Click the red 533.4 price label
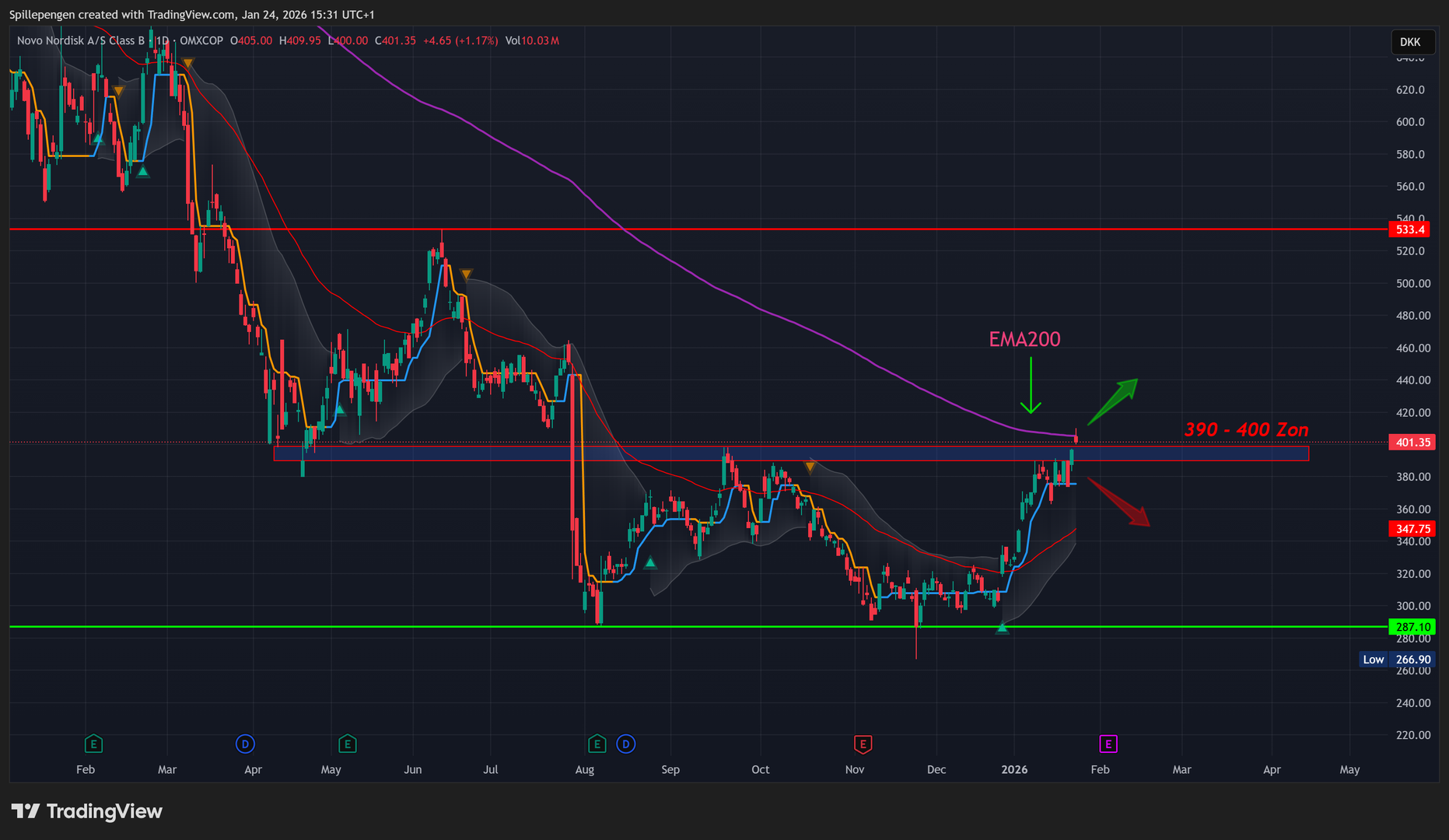The height and width of the screenshot is (840, 1449). 1410,229
